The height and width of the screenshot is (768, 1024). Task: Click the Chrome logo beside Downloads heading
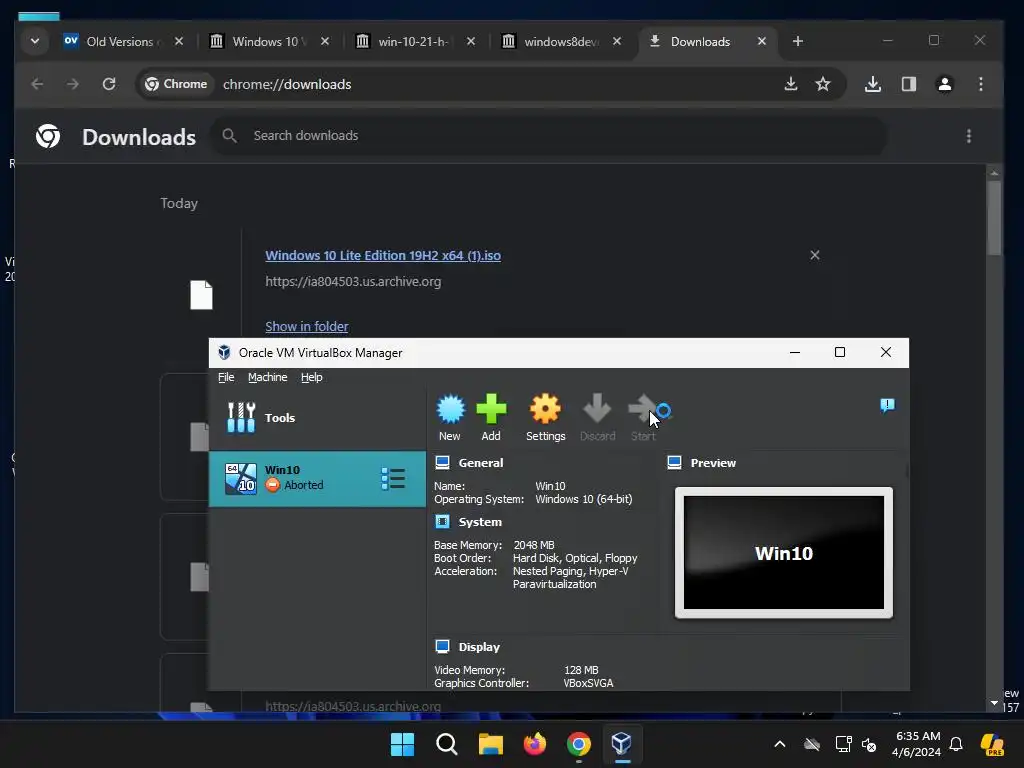48,136
